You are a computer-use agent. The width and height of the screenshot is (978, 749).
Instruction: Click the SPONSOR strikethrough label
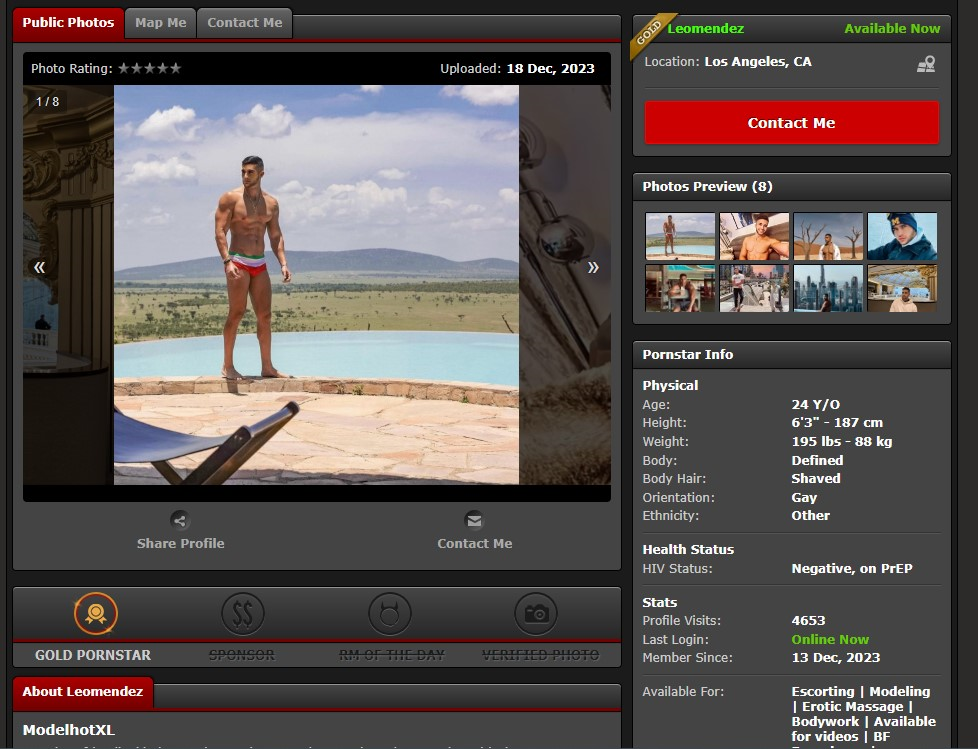coord(241,655)
